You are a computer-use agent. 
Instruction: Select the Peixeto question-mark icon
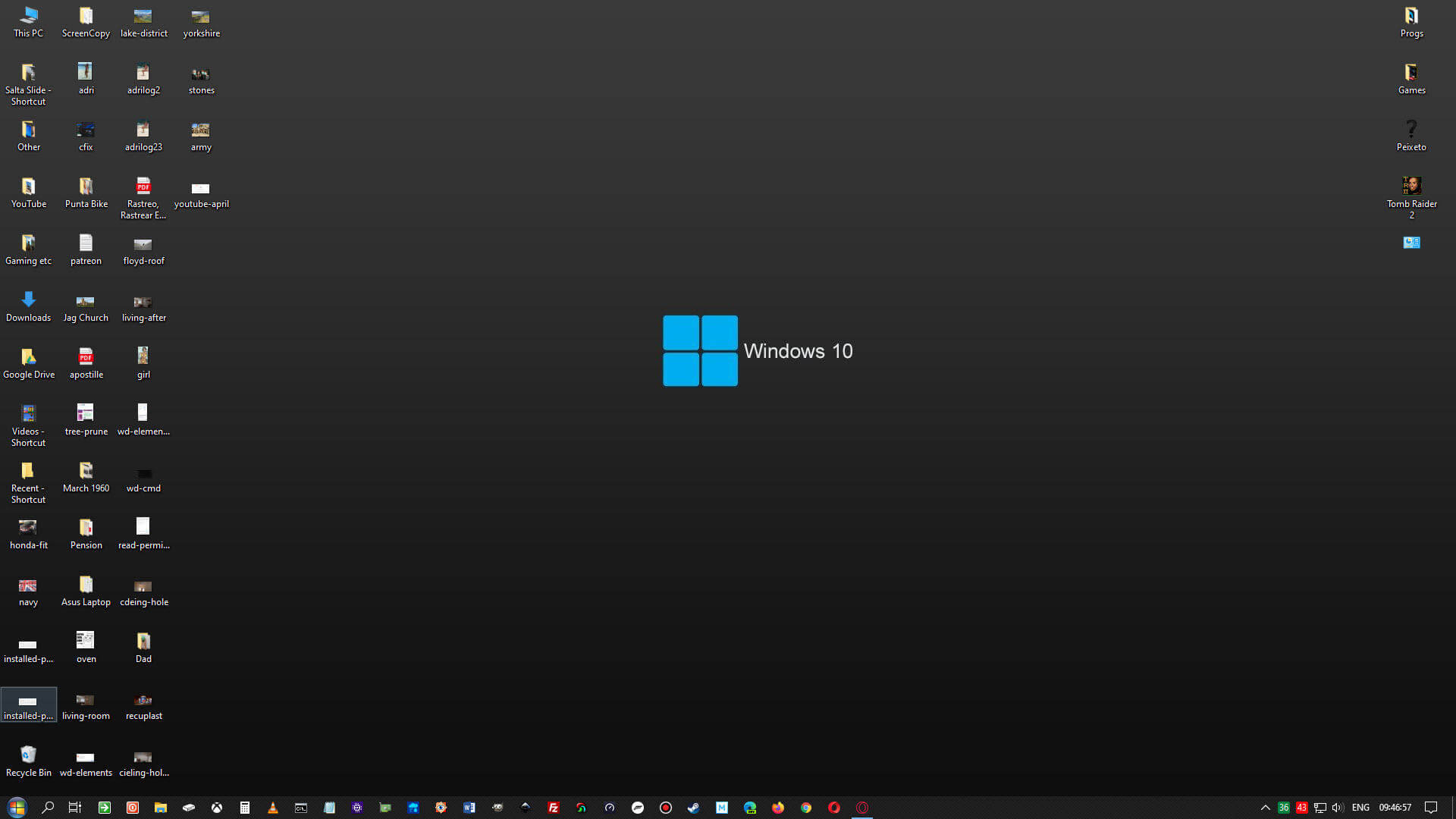tap(1411, 136)
